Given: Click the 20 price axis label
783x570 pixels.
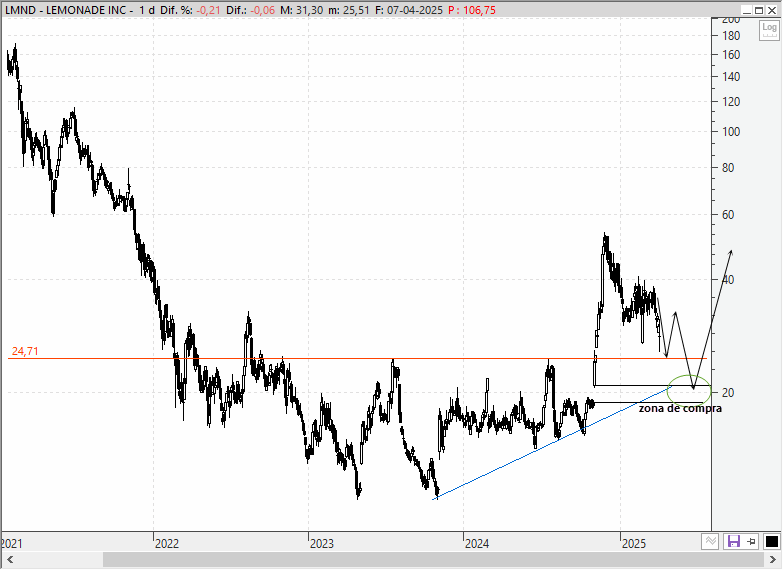Looking at the screenshot, I should pyautogui.click(x=728, y=393).
